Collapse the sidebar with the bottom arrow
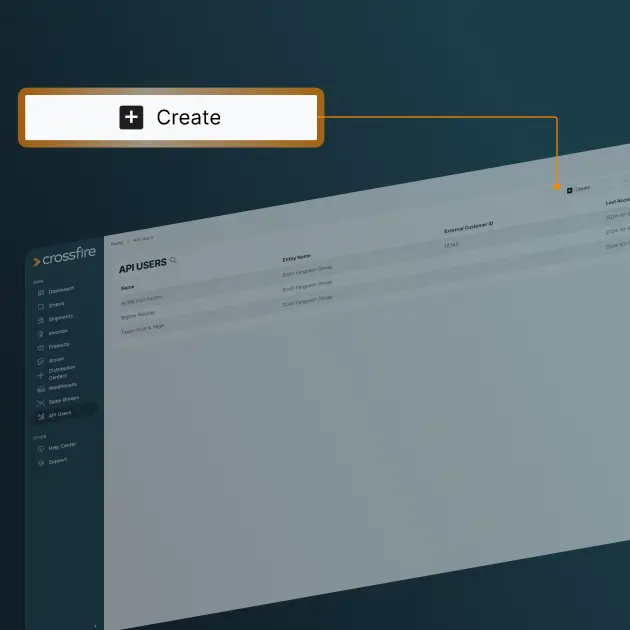 [x=96, y=625]
